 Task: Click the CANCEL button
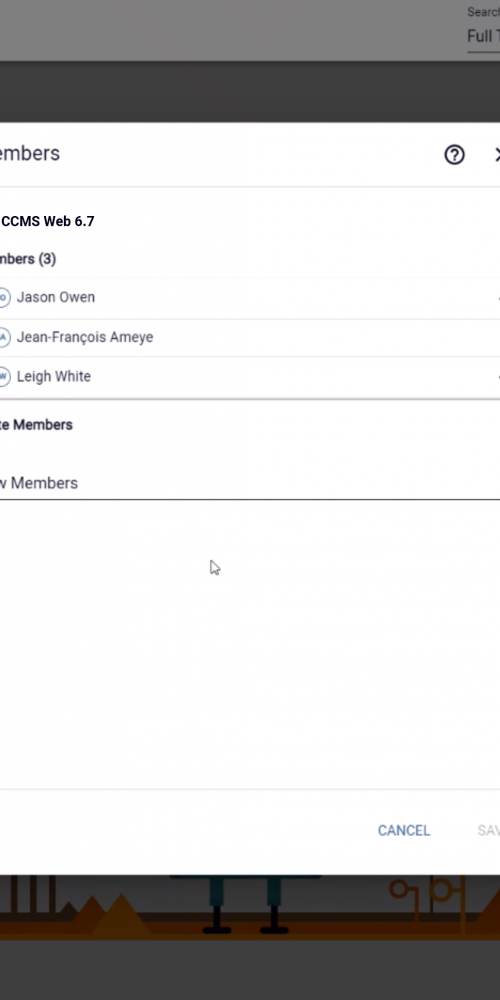pos(404,830)
